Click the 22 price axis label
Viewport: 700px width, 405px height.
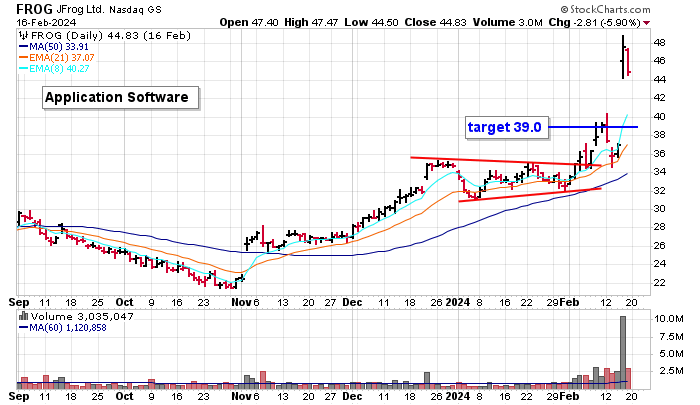[x=659, y=283]
